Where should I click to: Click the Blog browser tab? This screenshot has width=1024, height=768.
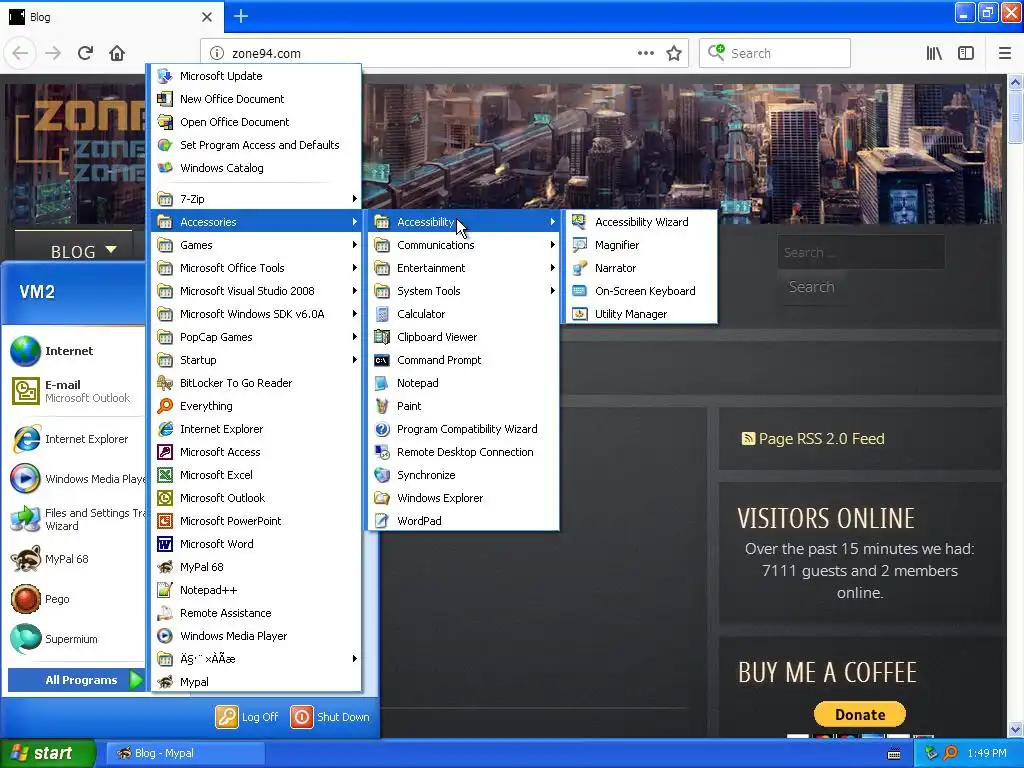(x=111, y=17)
